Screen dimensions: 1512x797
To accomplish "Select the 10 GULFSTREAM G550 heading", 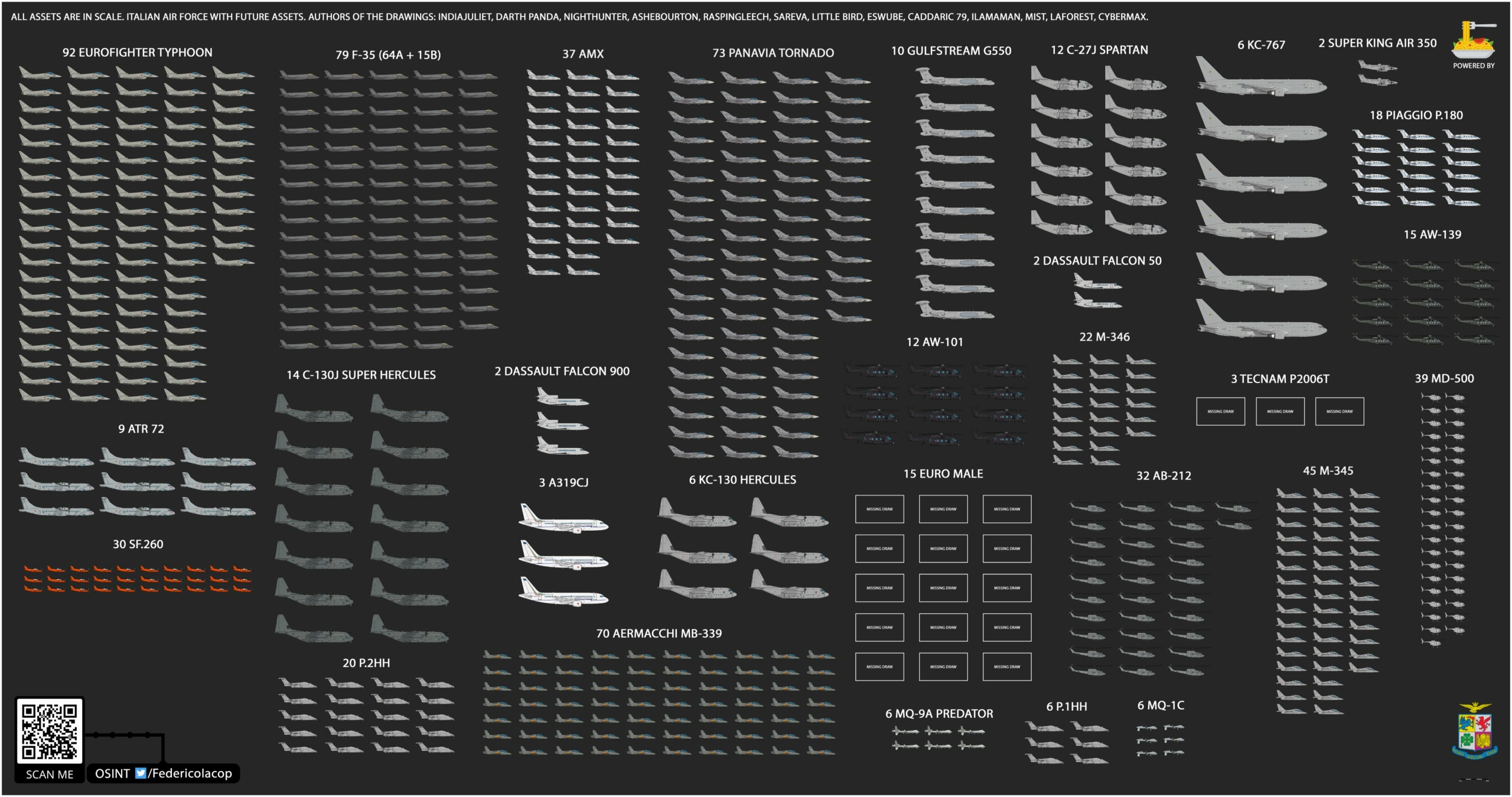I will (951, 51).
